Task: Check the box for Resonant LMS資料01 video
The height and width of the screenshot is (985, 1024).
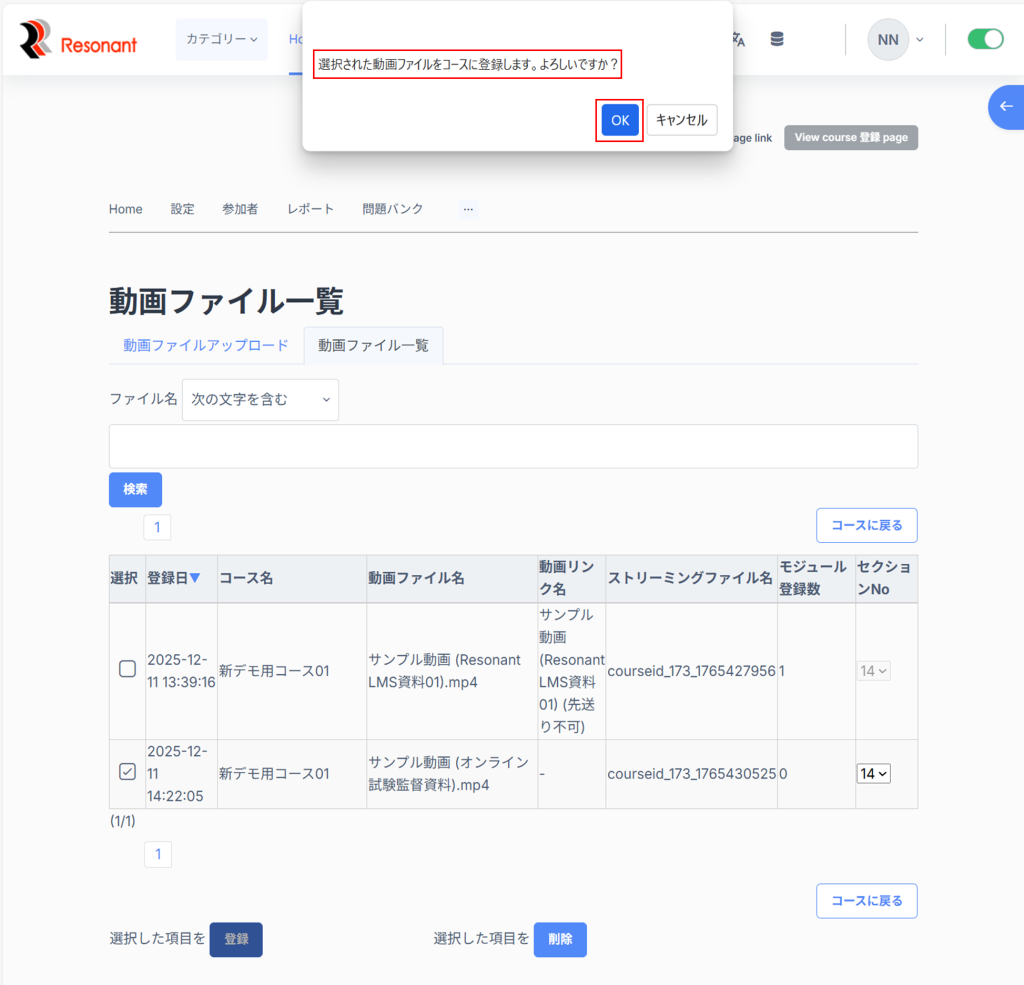Action: coord(127,670)
